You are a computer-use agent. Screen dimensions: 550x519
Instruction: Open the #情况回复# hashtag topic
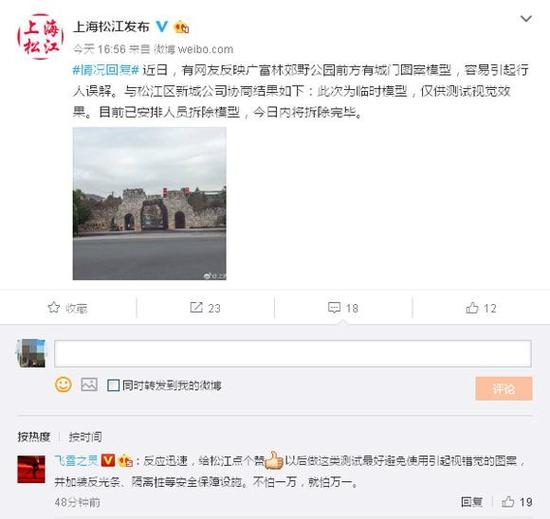[106, 70]
